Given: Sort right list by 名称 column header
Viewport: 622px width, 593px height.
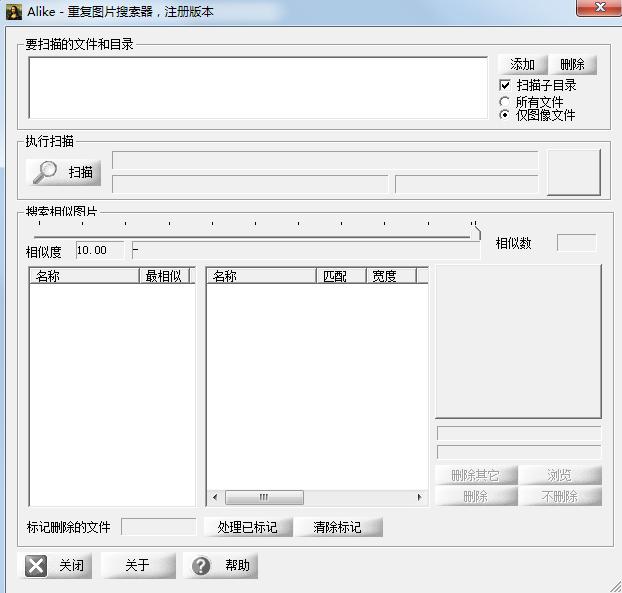Looking at the screenshot, I should [x=261, y=276].
